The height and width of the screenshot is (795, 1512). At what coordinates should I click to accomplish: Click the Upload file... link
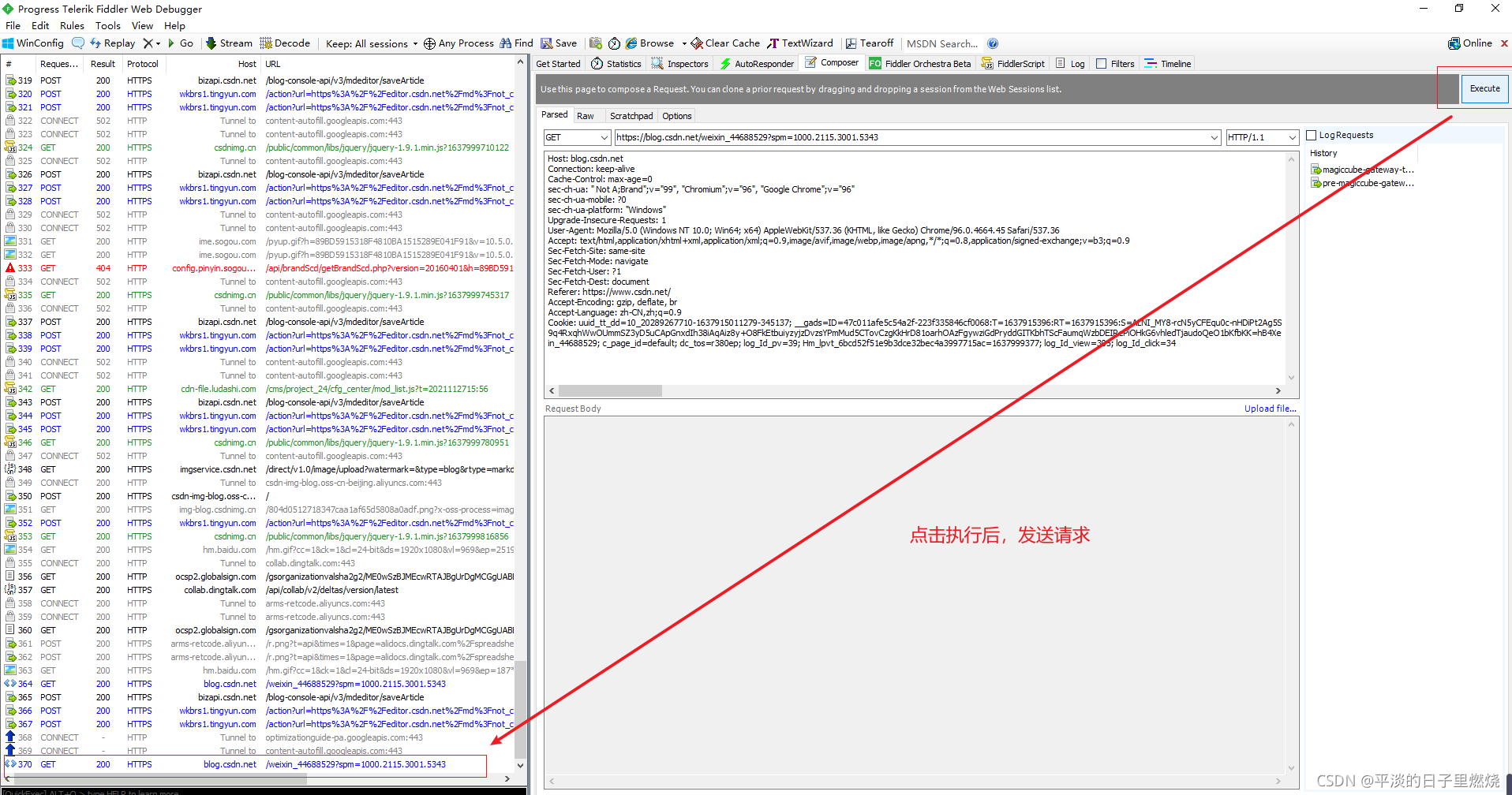1270,409
